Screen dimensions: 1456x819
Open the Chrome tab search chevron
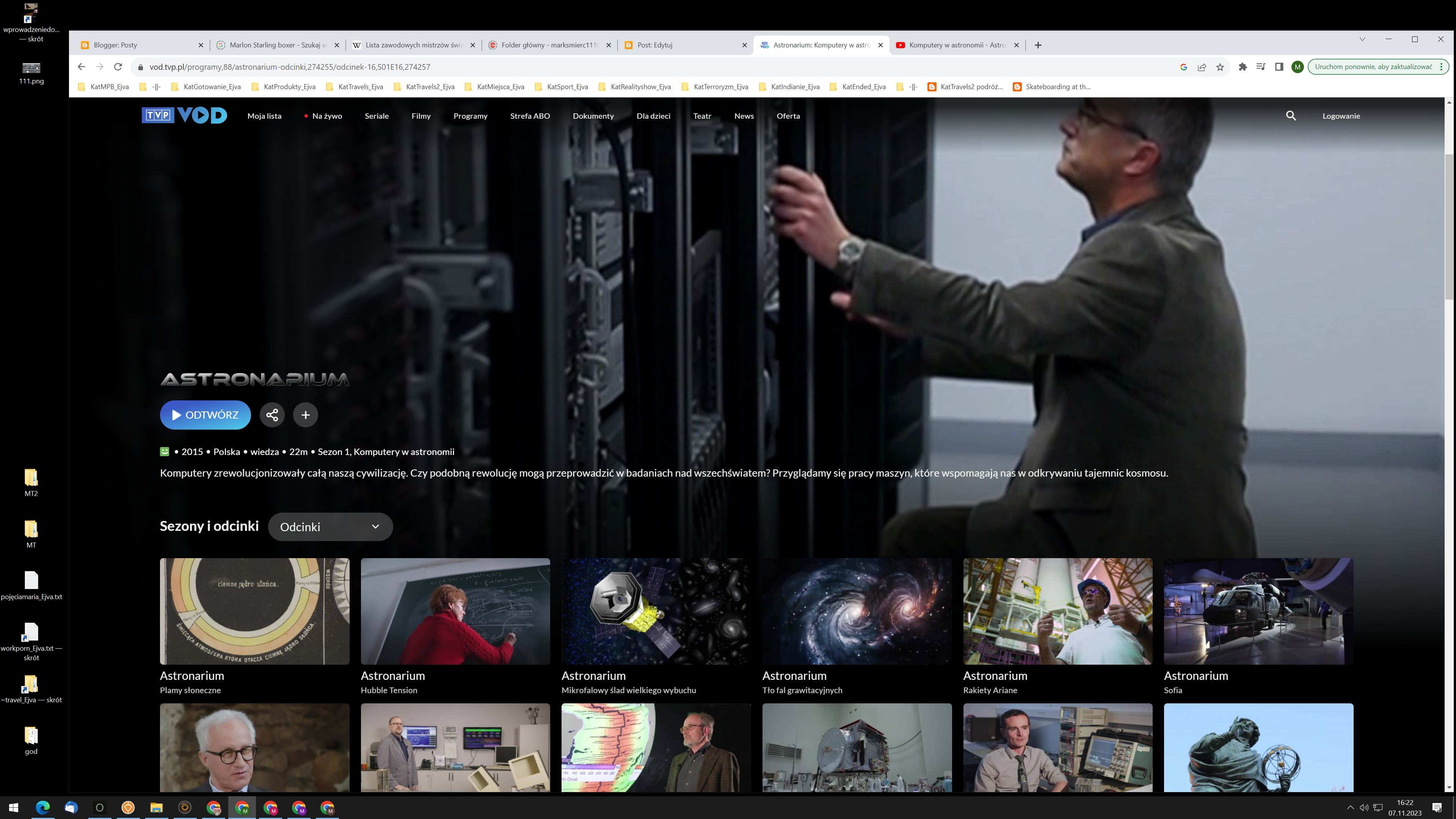[1362, 39]
